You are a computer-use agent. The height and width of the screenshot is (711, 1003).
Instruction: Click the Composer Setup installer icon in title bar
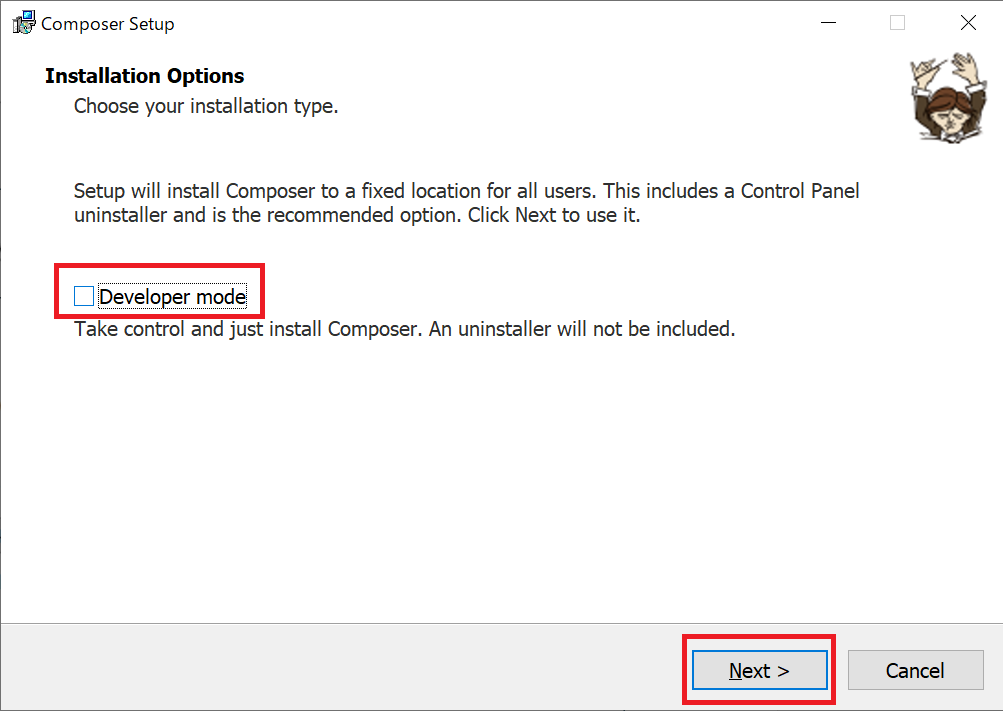coord(24,23)
